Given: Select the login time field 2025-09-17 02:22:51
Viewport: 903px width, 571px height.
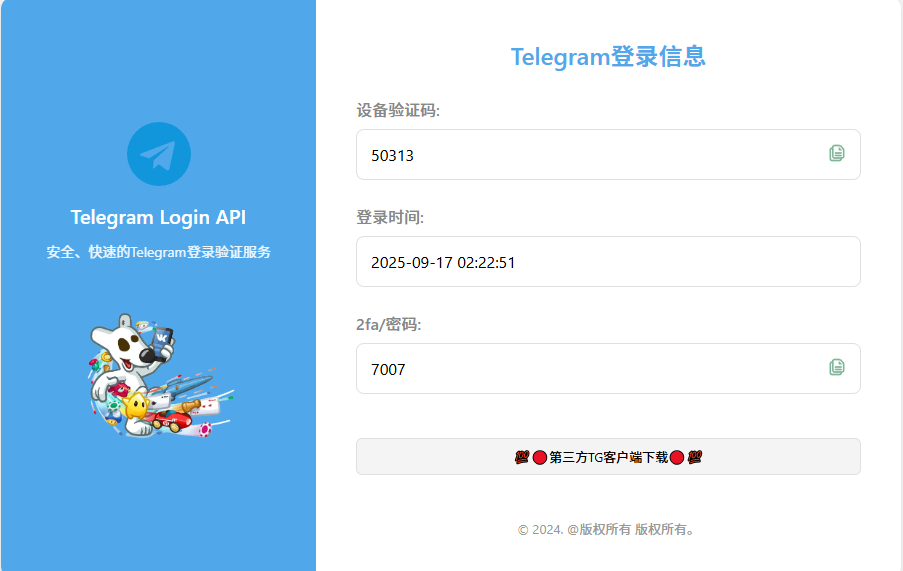Looking at the screenshot, I should 608,261.
